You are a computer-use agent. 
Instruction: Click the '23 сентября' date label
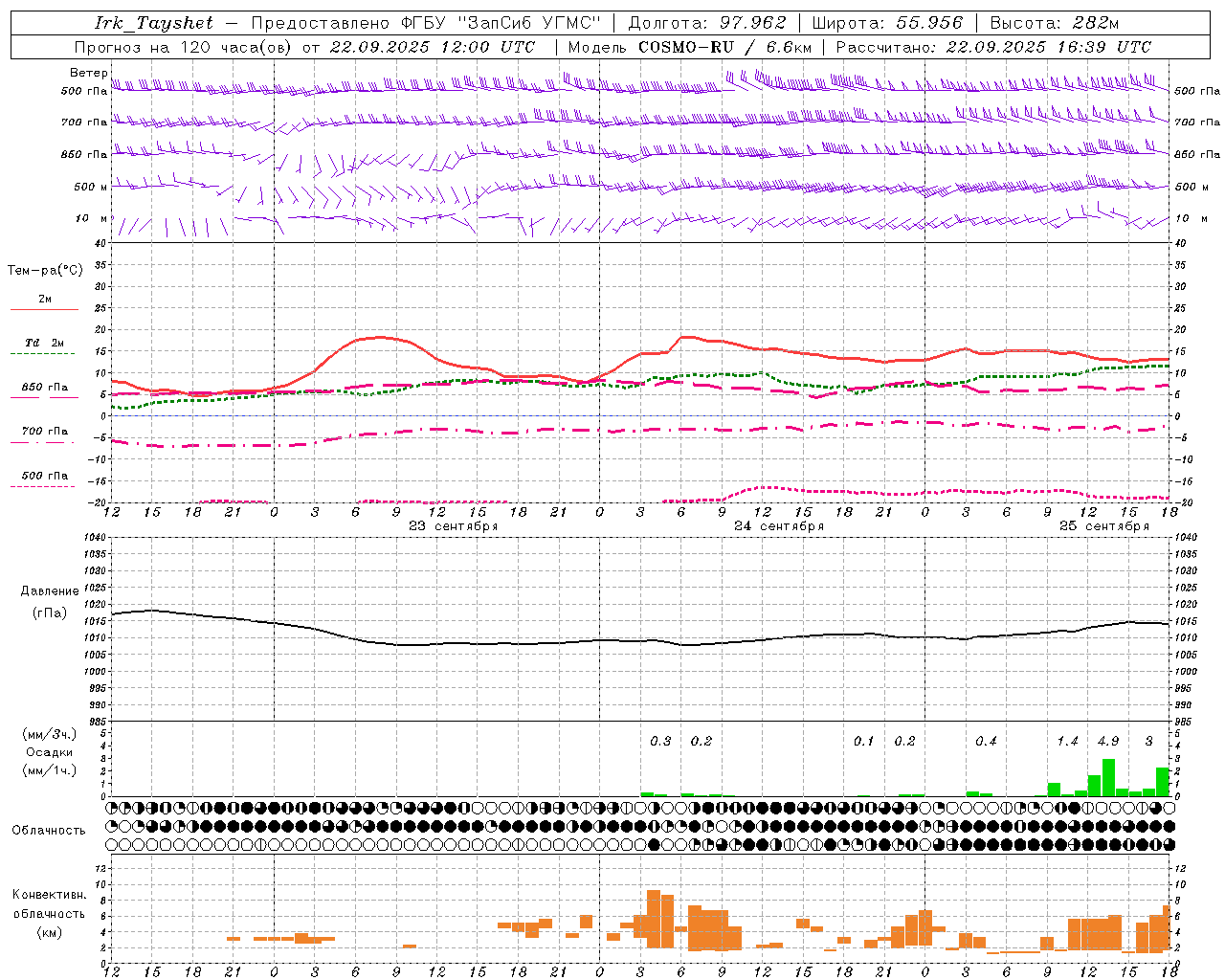click(454, 526)
